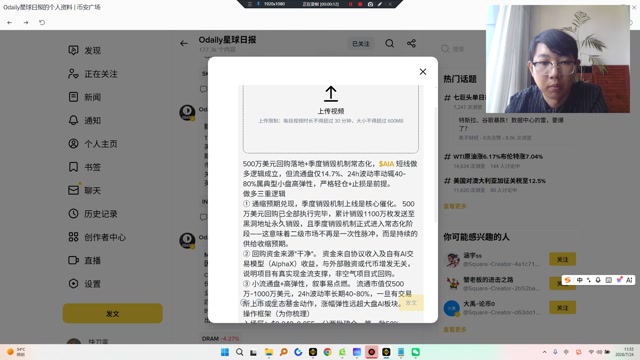
Task: Click the input toolbar microphone icon
Action: tap(598, 280)
